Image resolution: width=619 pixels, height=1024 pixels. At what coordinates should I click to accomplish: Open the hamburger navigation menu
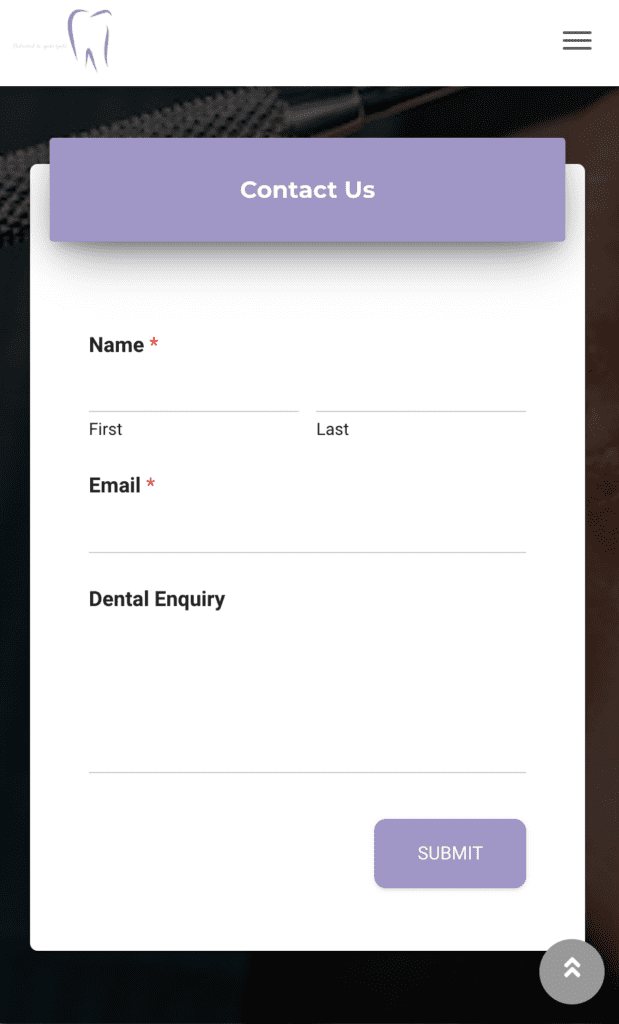point(577,41)
